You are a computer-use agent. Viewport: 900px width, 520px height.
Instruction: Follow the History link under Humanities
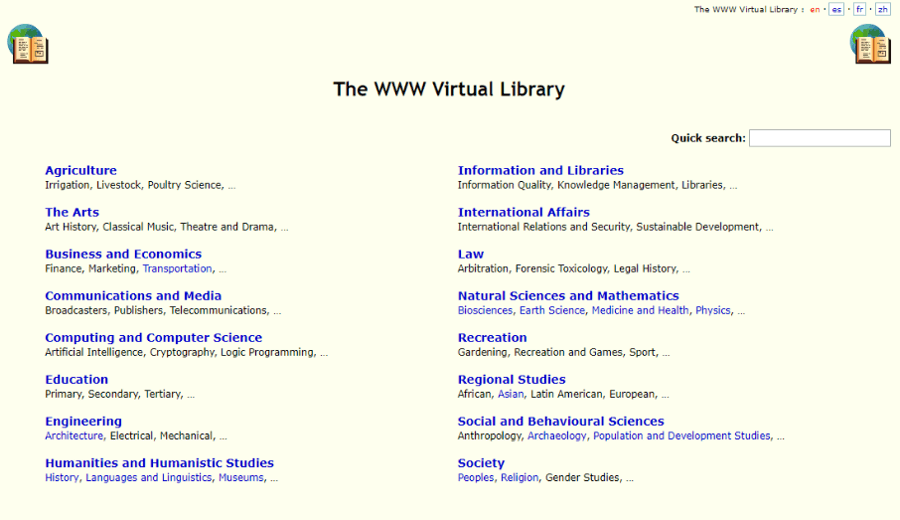point(61,478)
